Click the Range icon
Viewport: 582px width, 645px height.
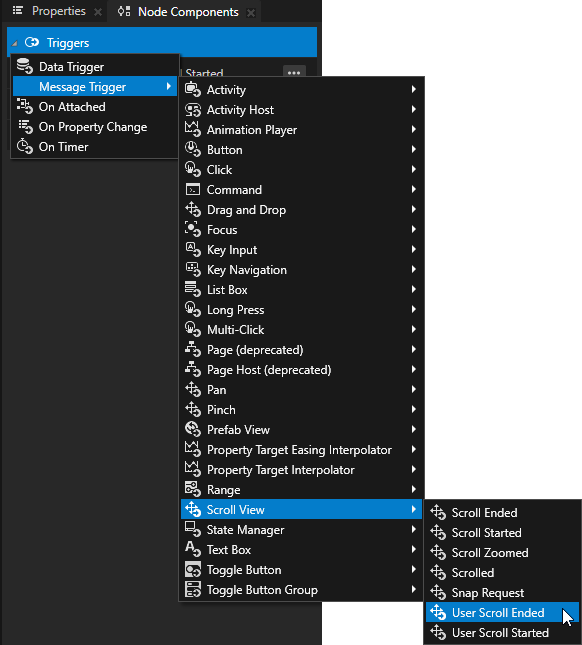tap(192, 490)
